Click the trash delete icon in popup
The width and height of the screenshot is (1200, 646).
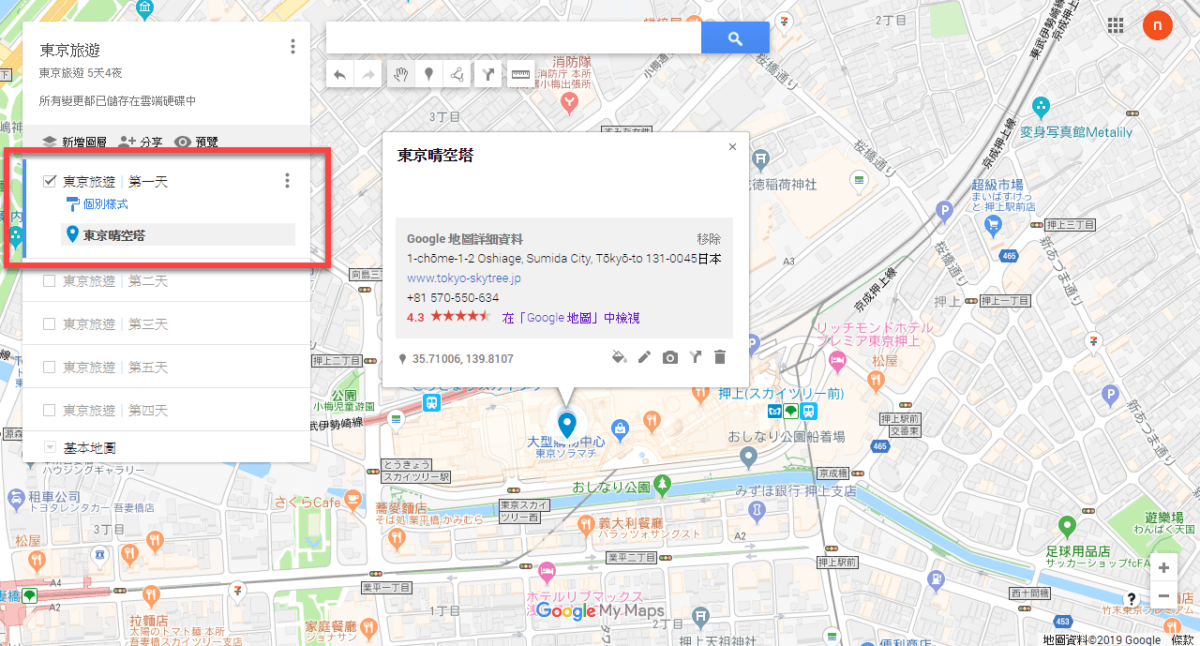click(720, 357)
